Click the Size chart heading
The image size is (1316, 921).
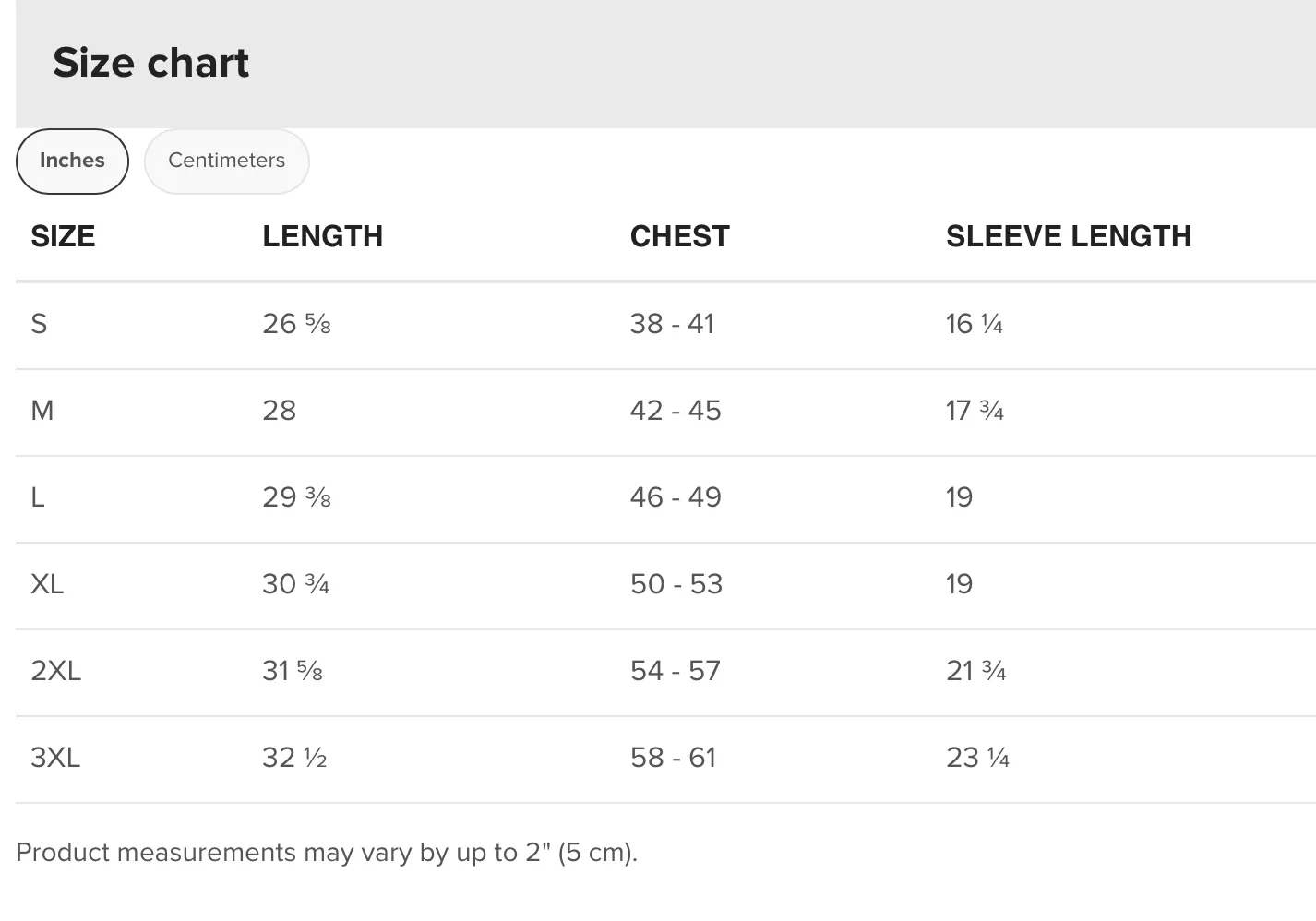point(150,63)
